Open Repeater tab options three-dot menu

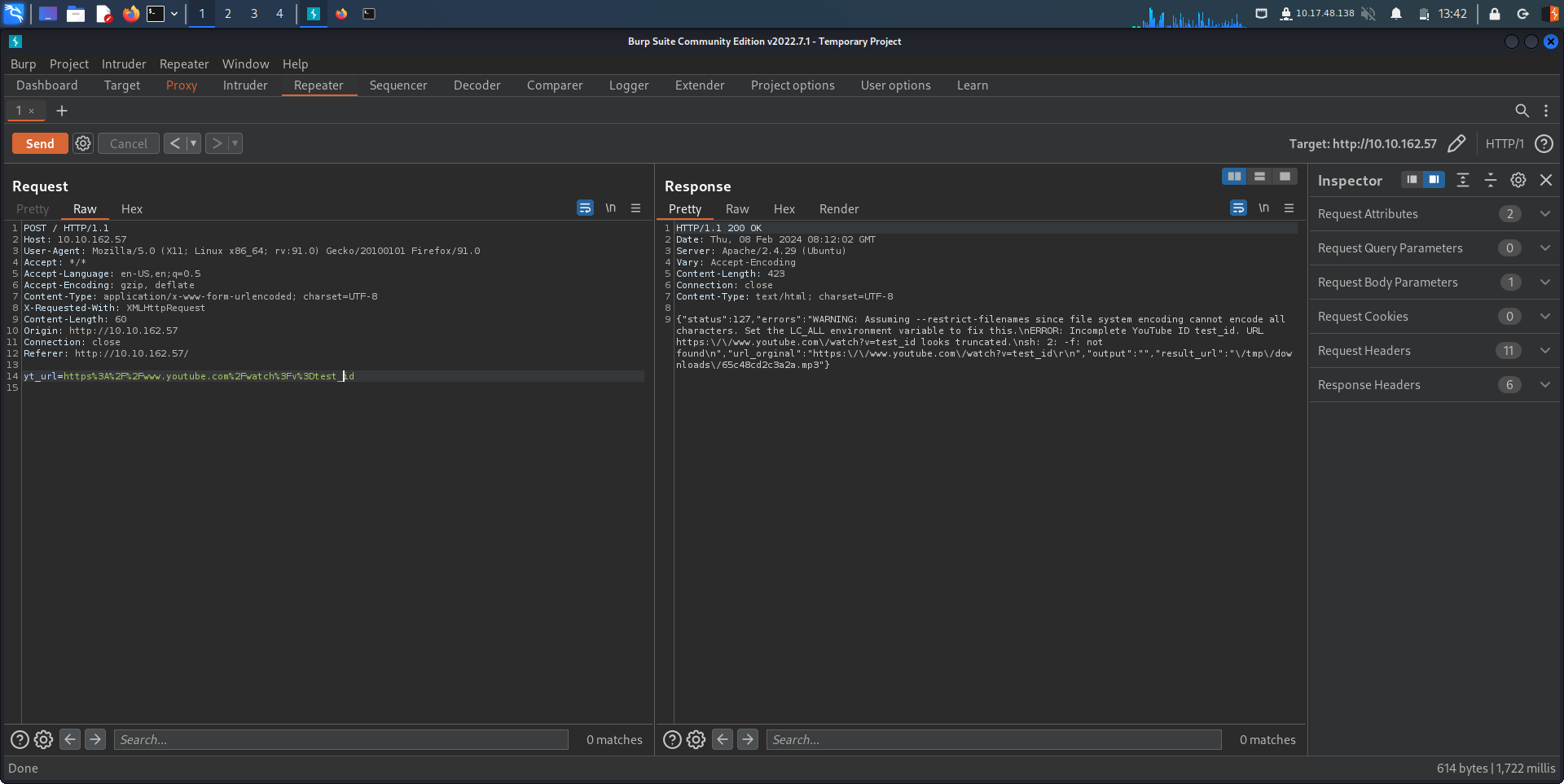click(1546, 111)
